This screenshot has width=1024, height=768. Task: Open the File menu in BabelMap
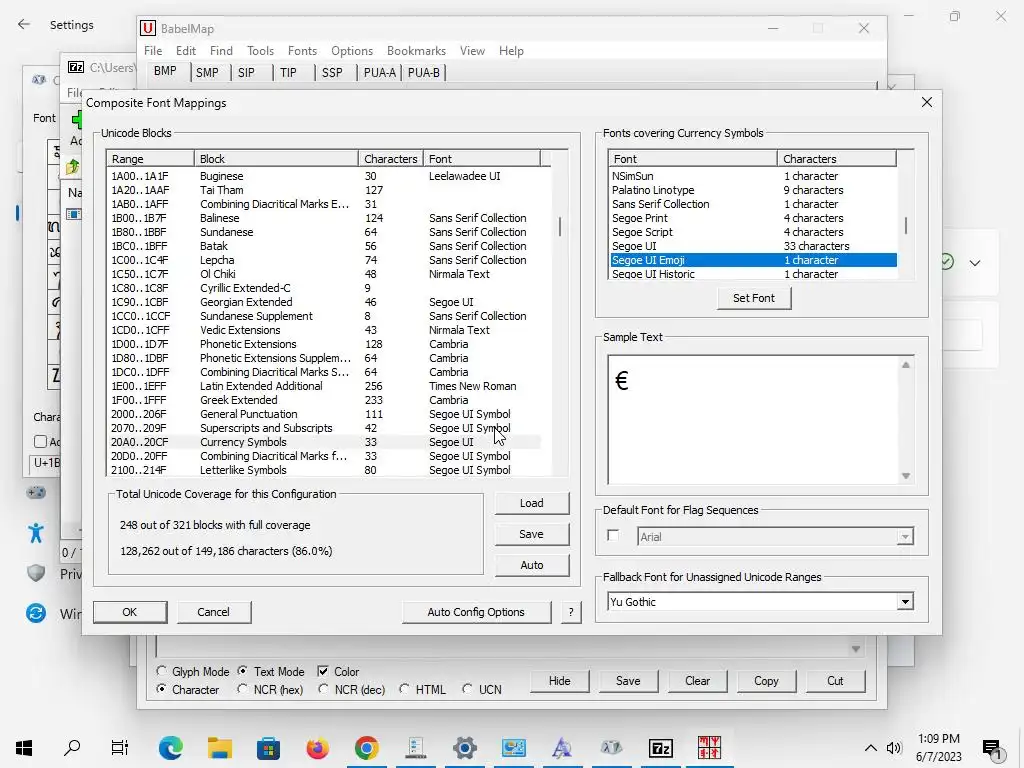[153, 51]
